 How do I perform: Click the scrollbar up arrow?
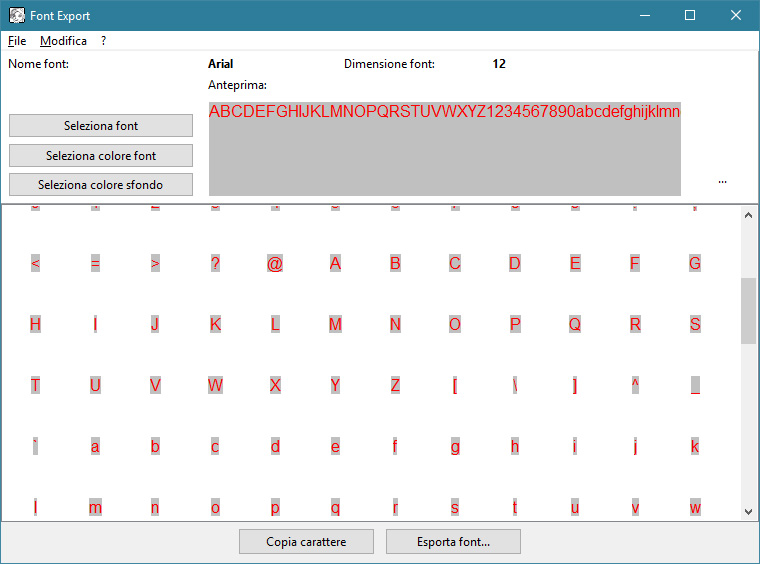click(x=748, y=214)
